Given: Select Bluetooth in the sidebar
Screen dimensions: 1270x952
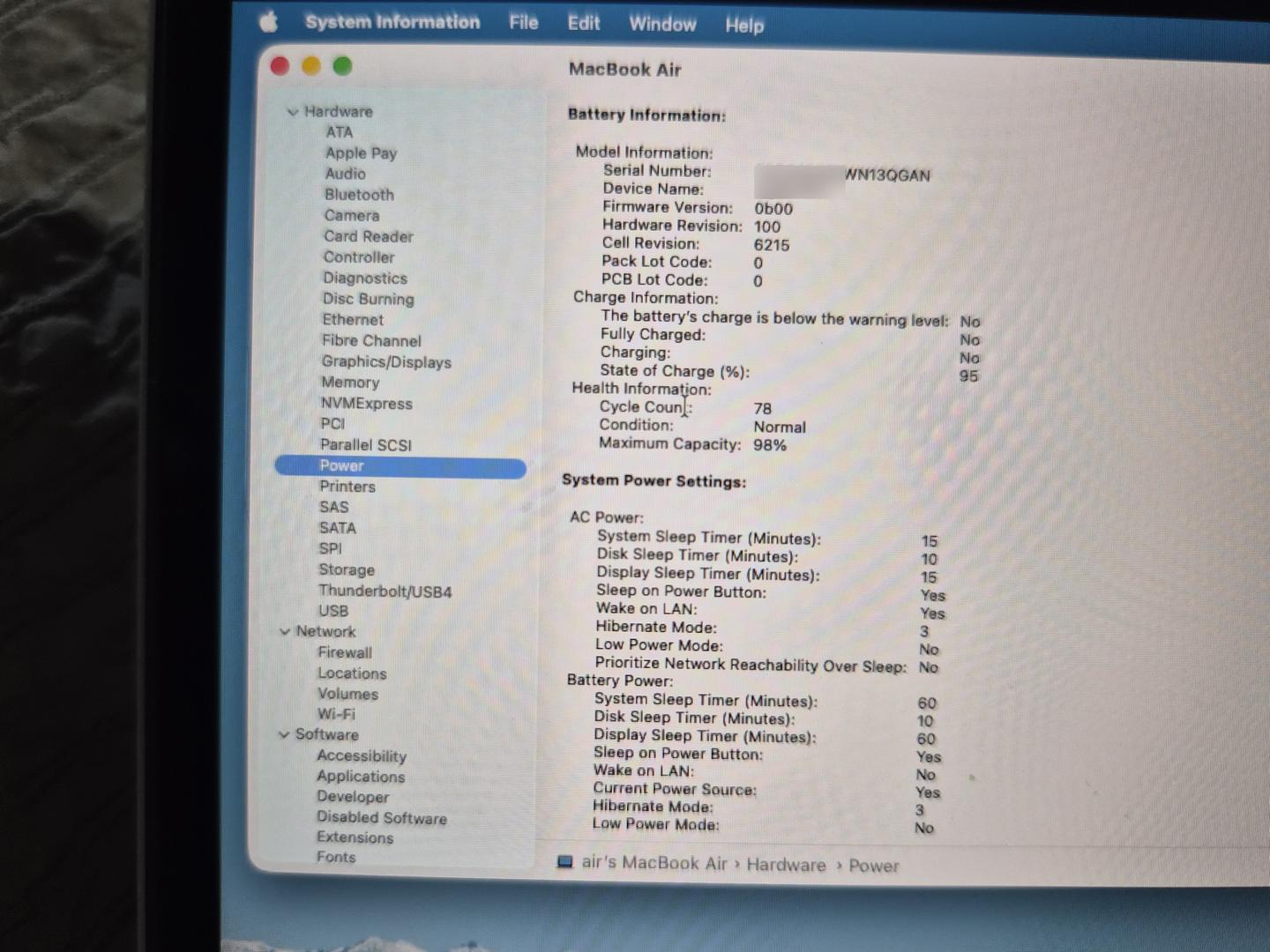Looking at the screenshot, I should [x=359, y=195].
